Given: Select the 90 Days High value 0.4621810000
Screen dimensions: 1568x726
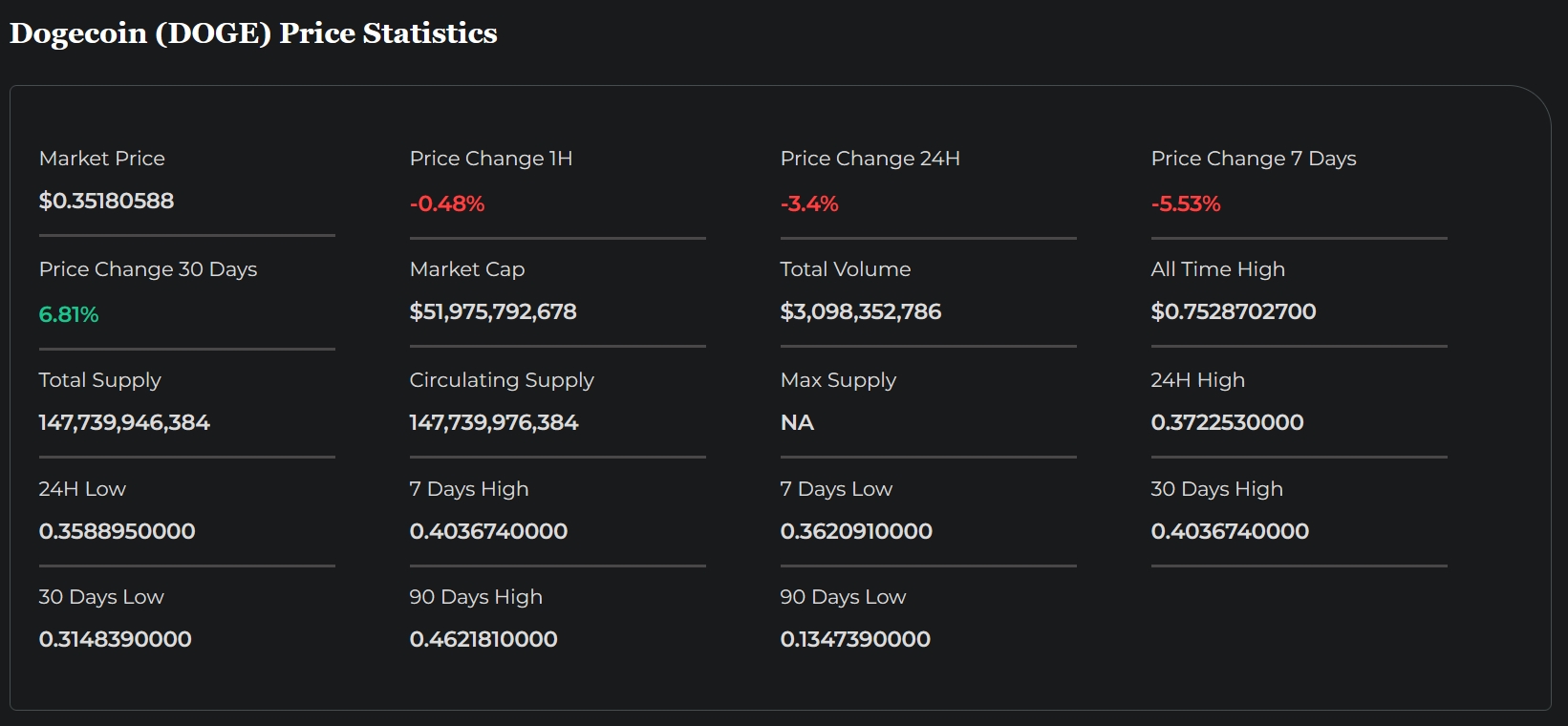Looking at the screenshot, I should (483, 639).
